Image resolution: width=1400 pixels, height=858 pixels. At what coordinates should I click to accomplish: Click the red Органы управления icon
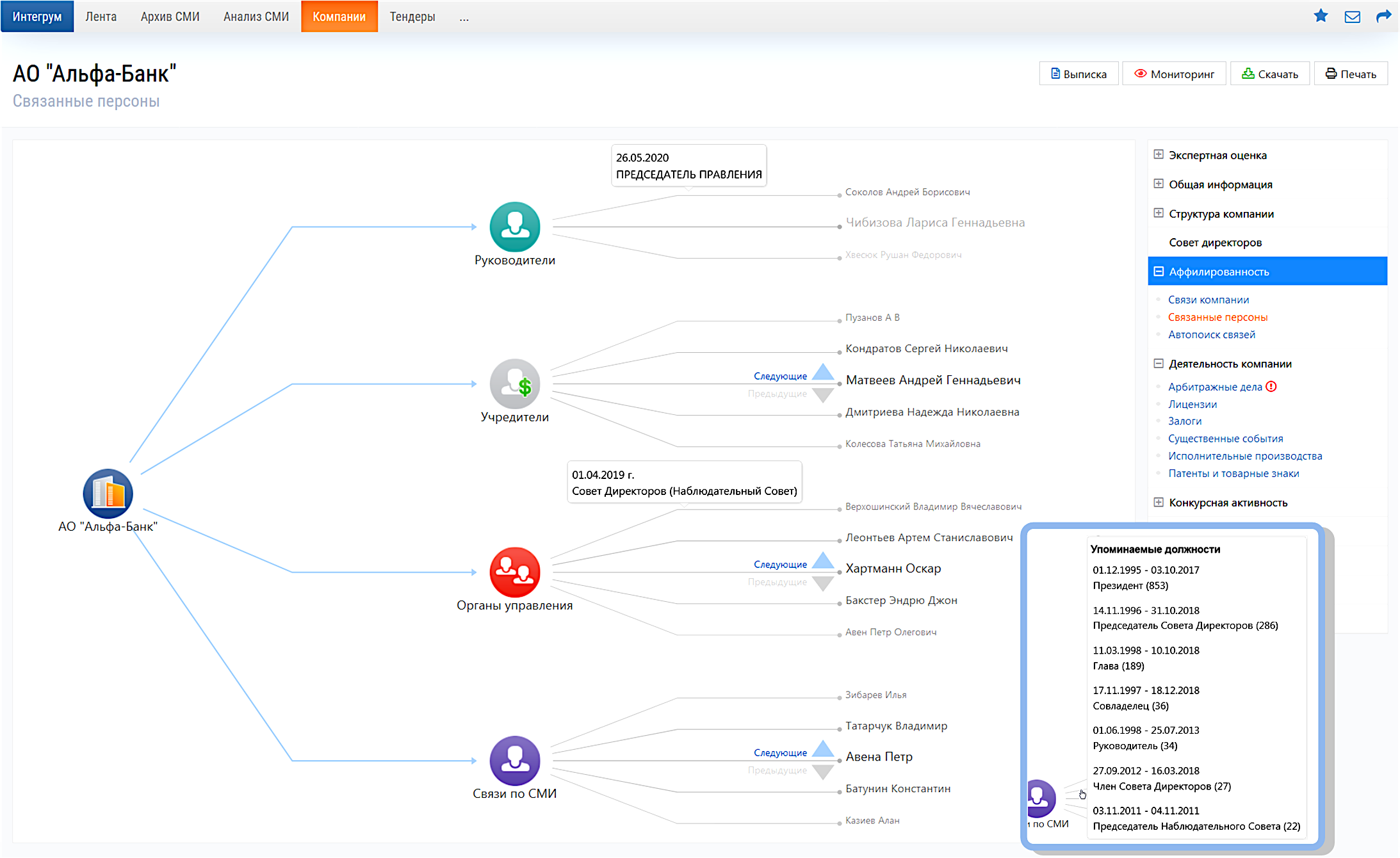(x=514, y=572)
